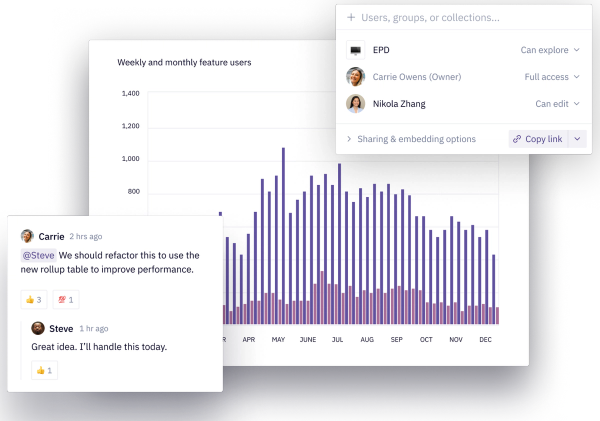This screenshot has height=421, width=600.
Task: Click the thumbs up reaction with count 3
Action: pyautogui.click(x=34, y=300)
